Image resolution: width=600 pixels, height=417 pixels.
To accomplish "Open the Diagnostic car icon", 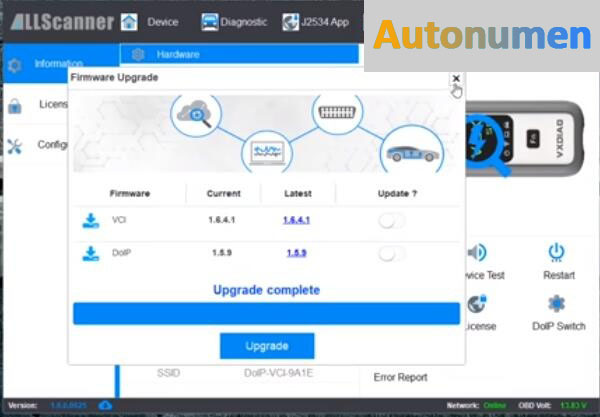I will (x=210, y=22).
